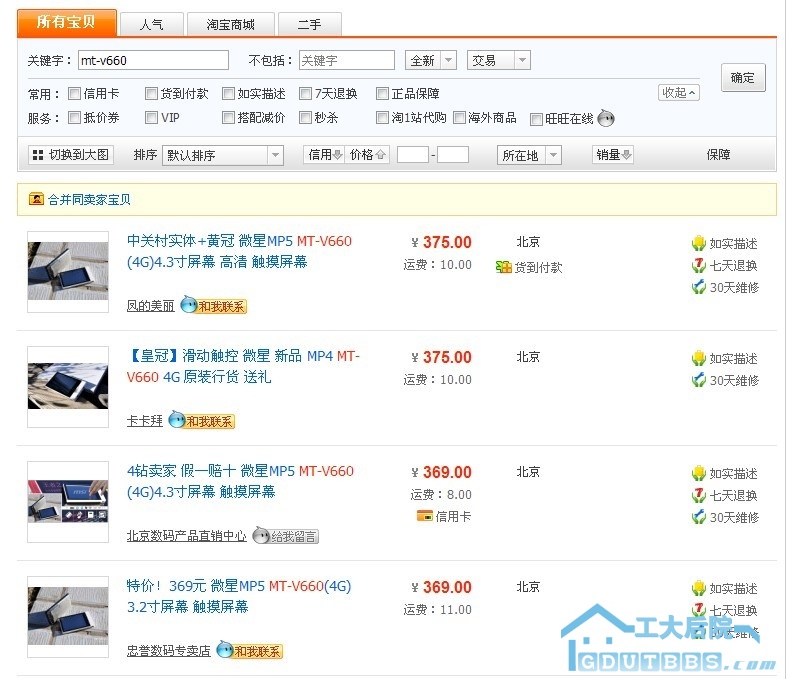Open the 所在地 location dropdown

pos(529,155)
